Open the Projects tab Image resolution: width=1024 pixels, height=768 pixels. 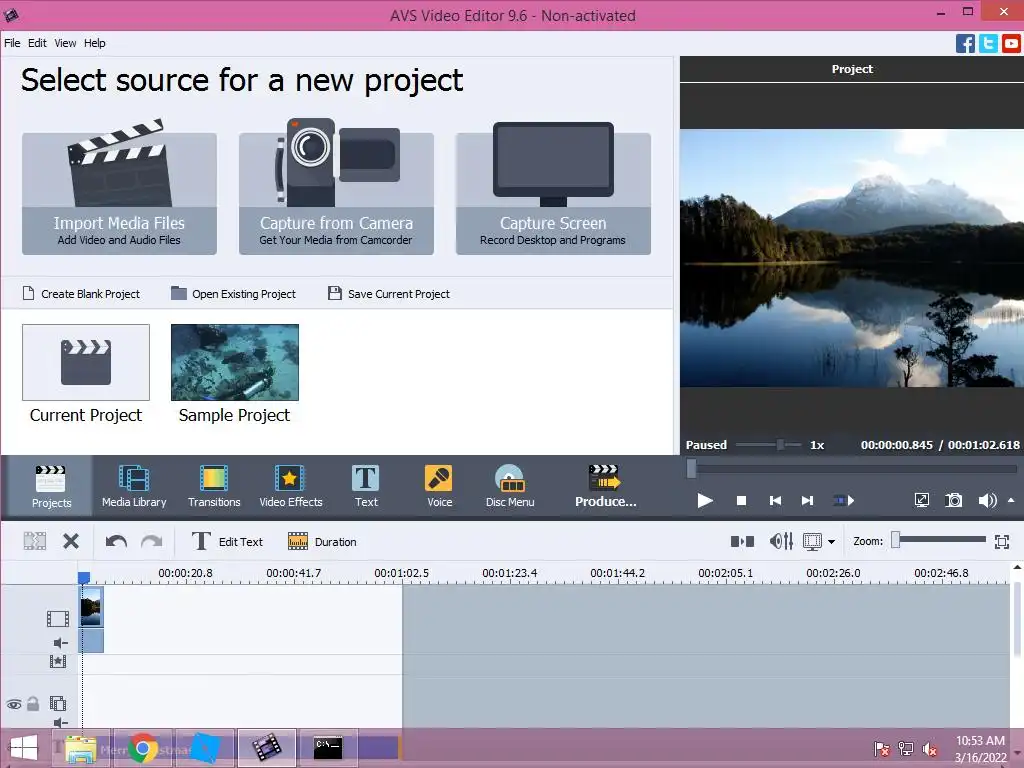pos(51,487)
